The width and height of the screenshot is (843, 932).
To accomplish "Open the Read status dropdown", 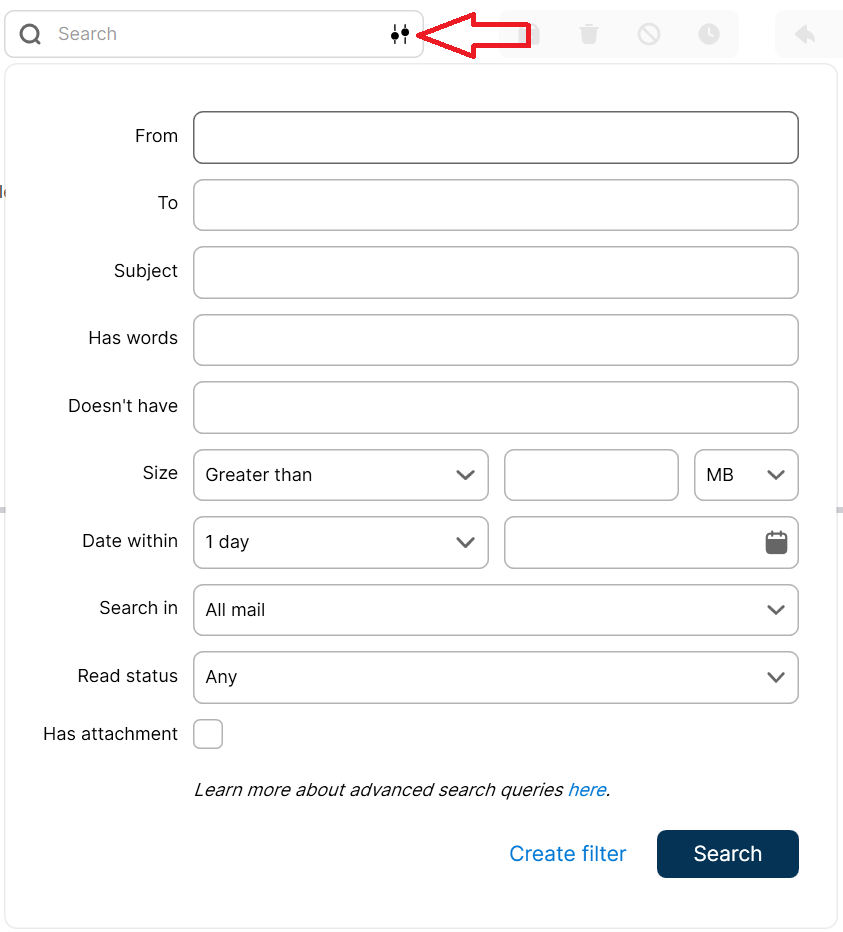I will coord(495,677).
